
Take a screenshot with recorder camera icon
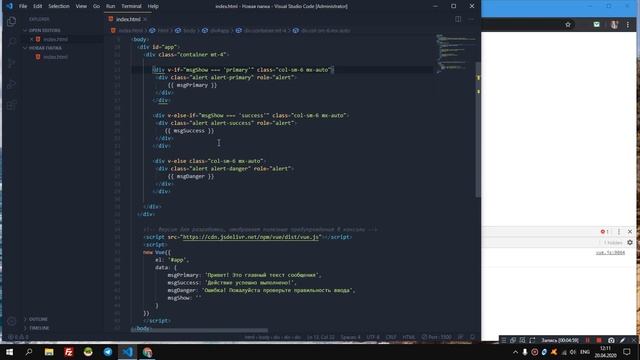click(x=611, y=340)
